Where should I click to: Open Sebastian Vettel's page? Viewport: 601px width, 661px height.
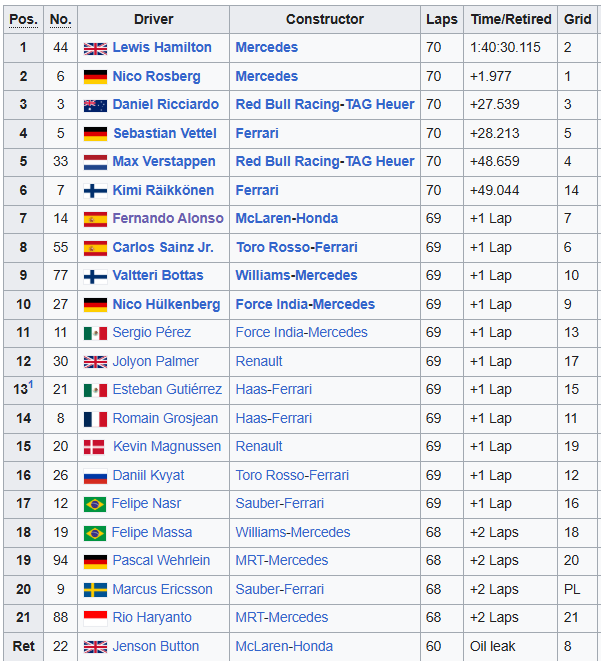tap(165, 133)
